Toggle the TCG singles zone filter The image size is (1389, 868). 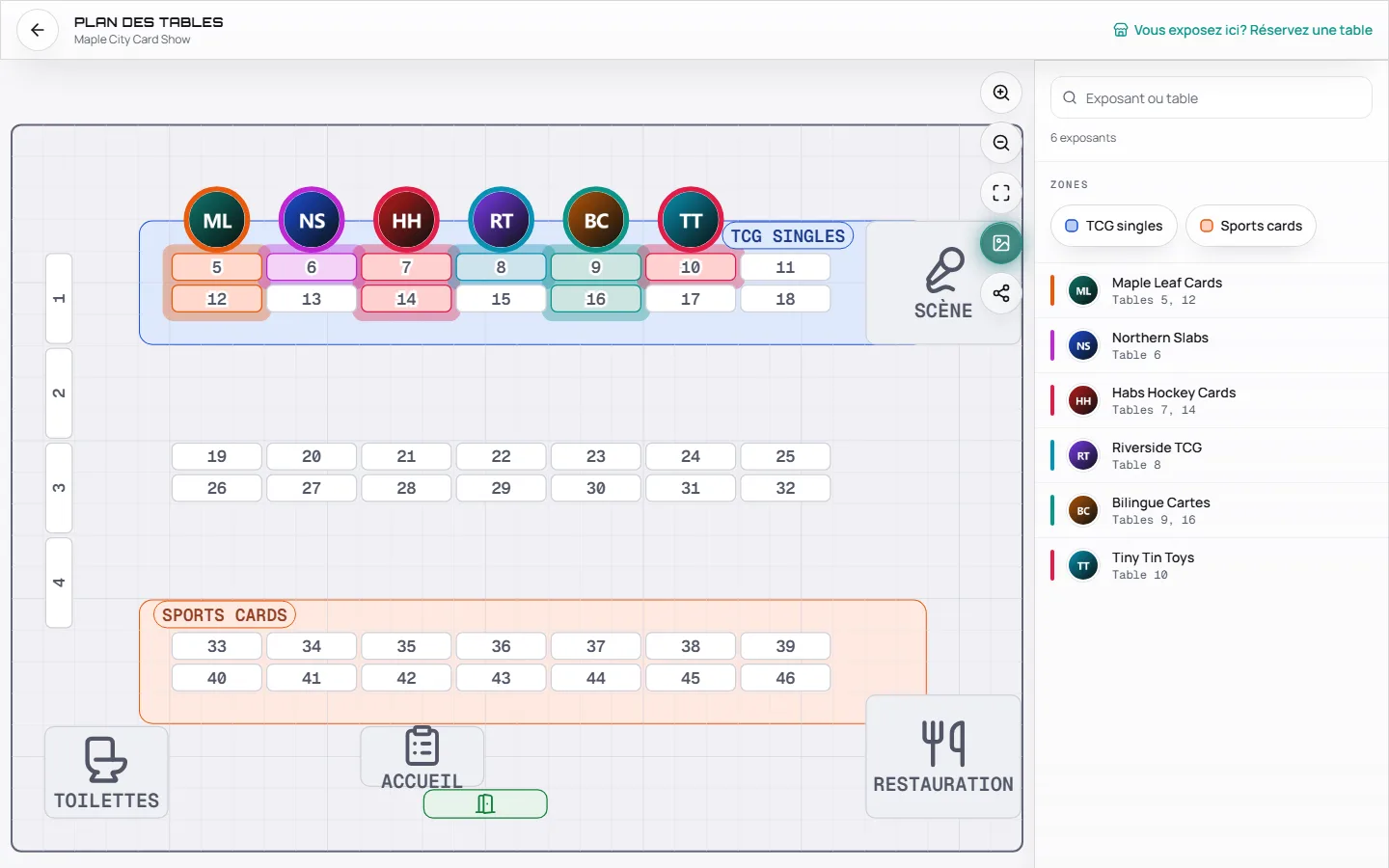point(1114,226)
